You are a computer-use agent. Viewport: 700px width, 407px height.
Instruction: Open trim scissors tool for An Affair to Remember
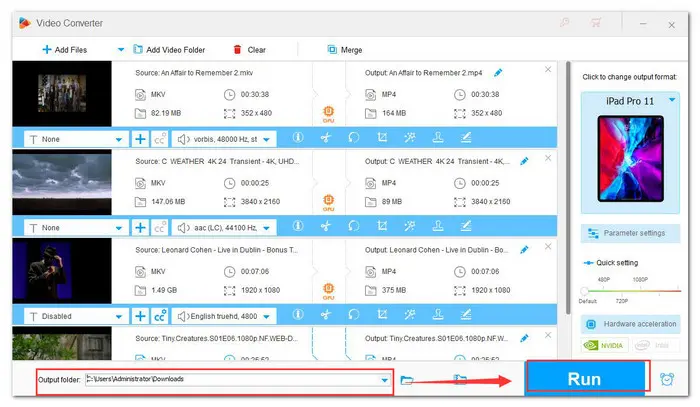pyautogui.click(x=326, y=138)
